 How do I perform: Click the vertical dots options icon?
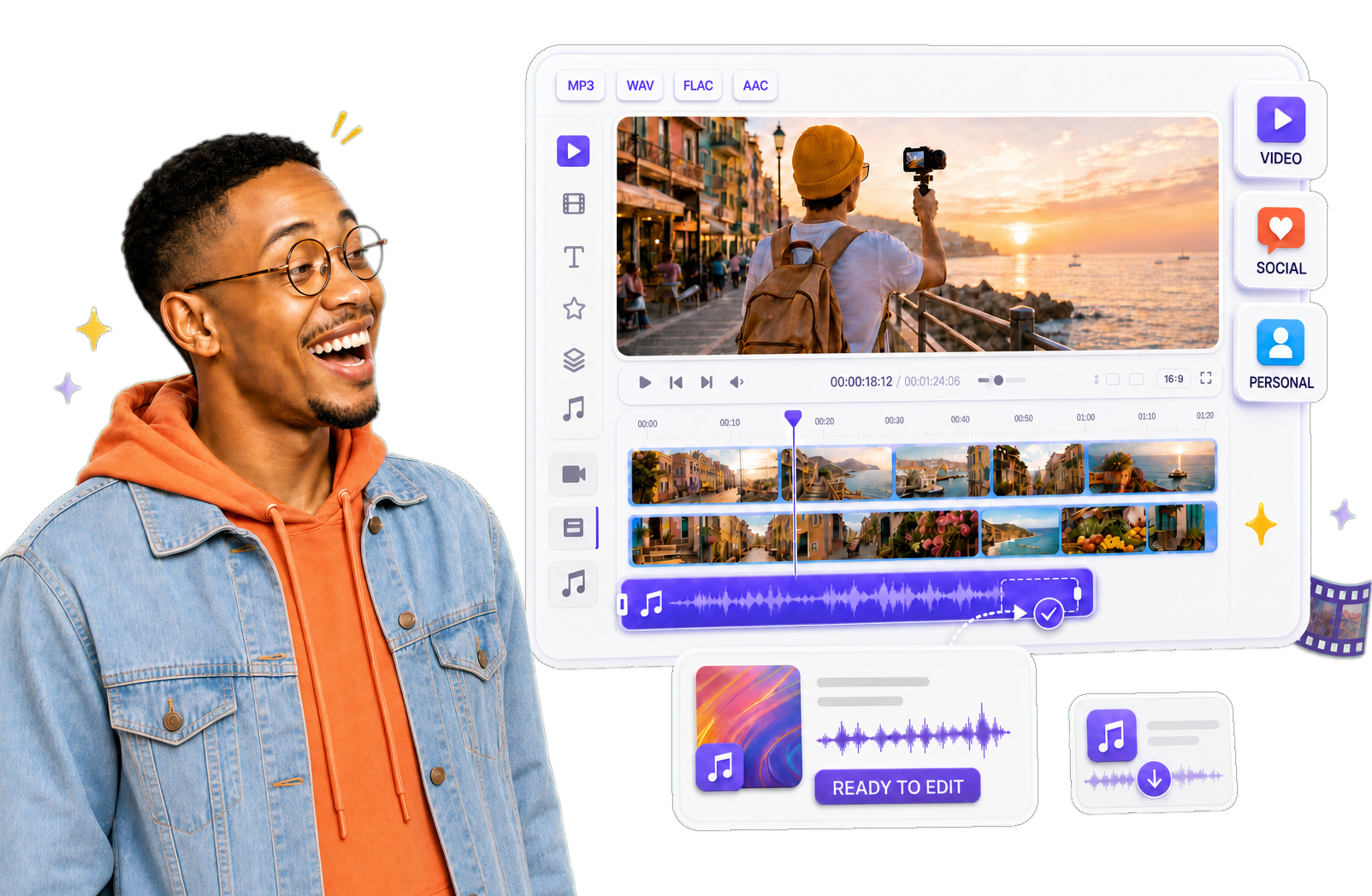pyautogui.click(x=1096, y=379)
